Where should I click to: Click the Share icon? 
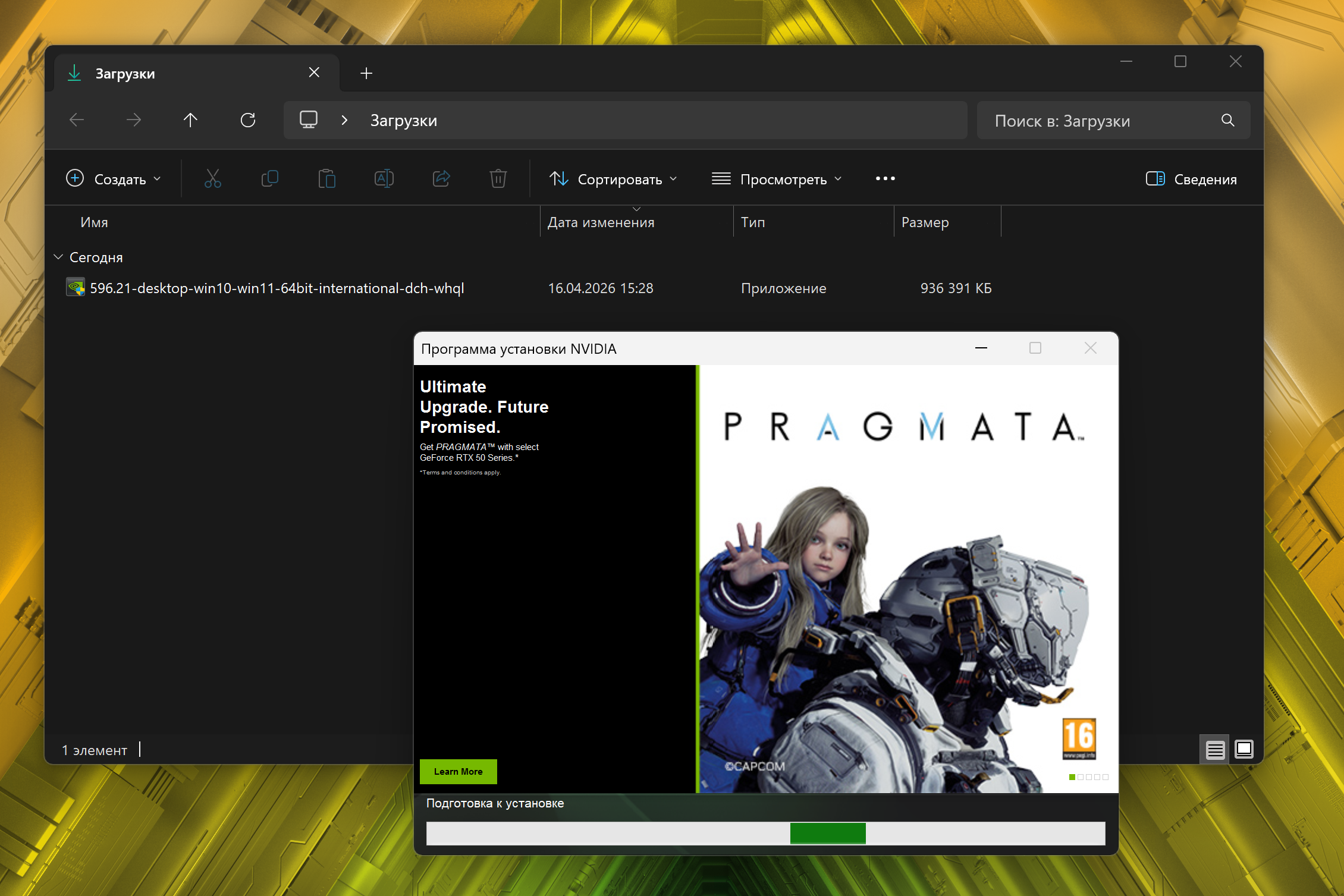[441, 178]
